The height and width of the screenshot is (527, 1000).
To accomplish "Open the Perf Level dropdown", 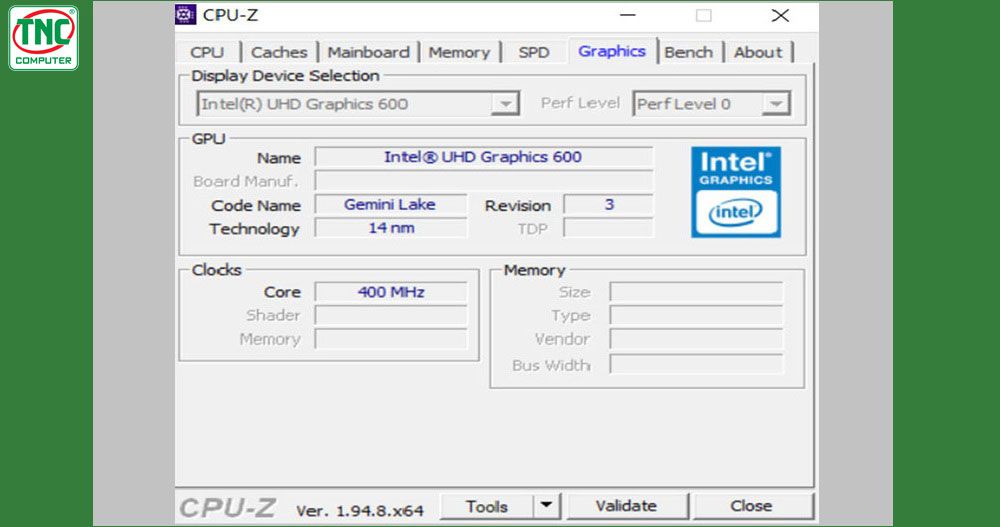I will coord(776,104).
